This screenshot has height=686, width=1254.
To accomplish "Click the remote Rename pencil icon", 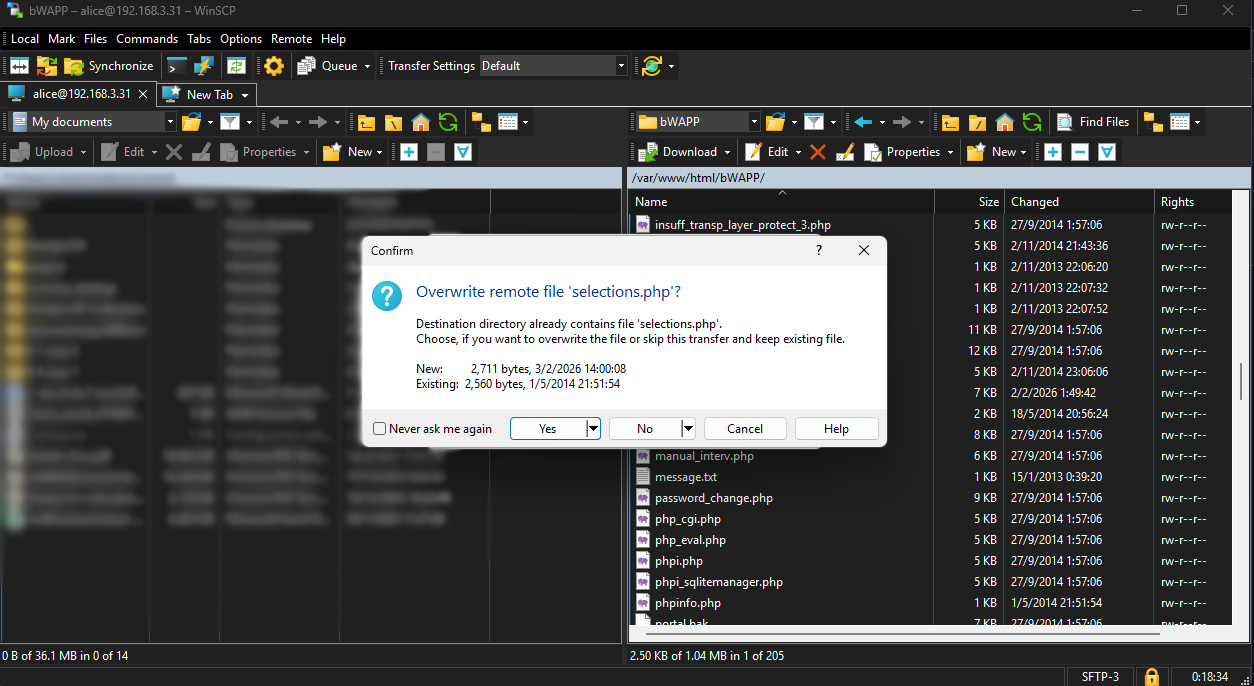I will click(x=844, y=152).
